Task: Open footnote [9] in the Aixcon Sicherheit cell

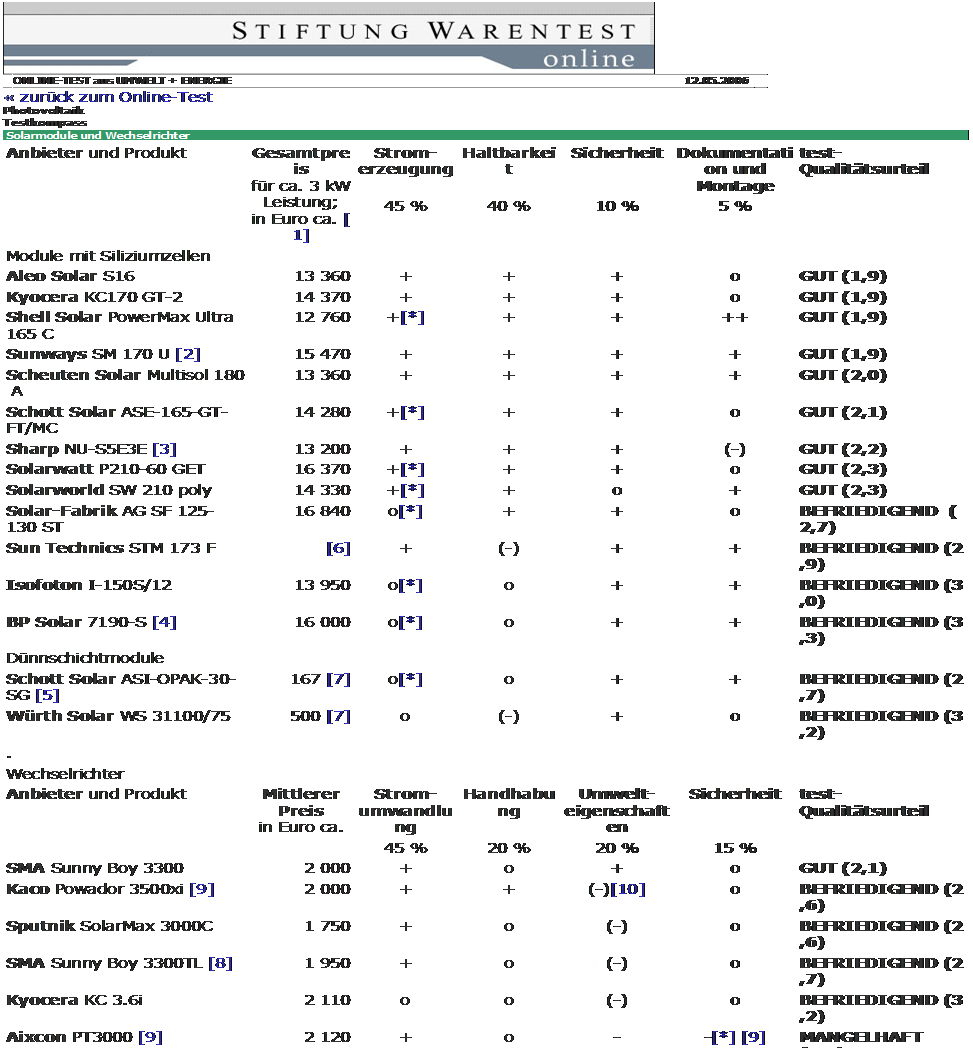Action: coord(753,1037)
